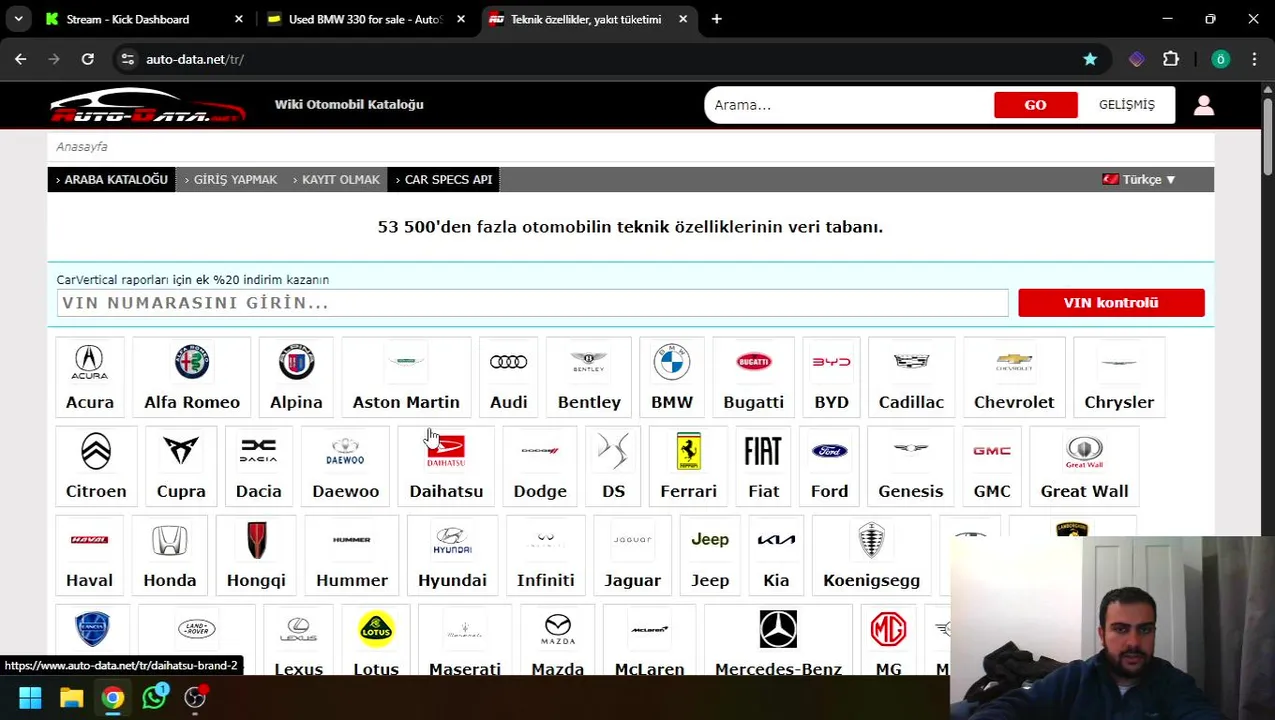This screenshot has width=1275, height=720.
Task: Click the VIN numarasını girin input field
Action: click(532, 303)
